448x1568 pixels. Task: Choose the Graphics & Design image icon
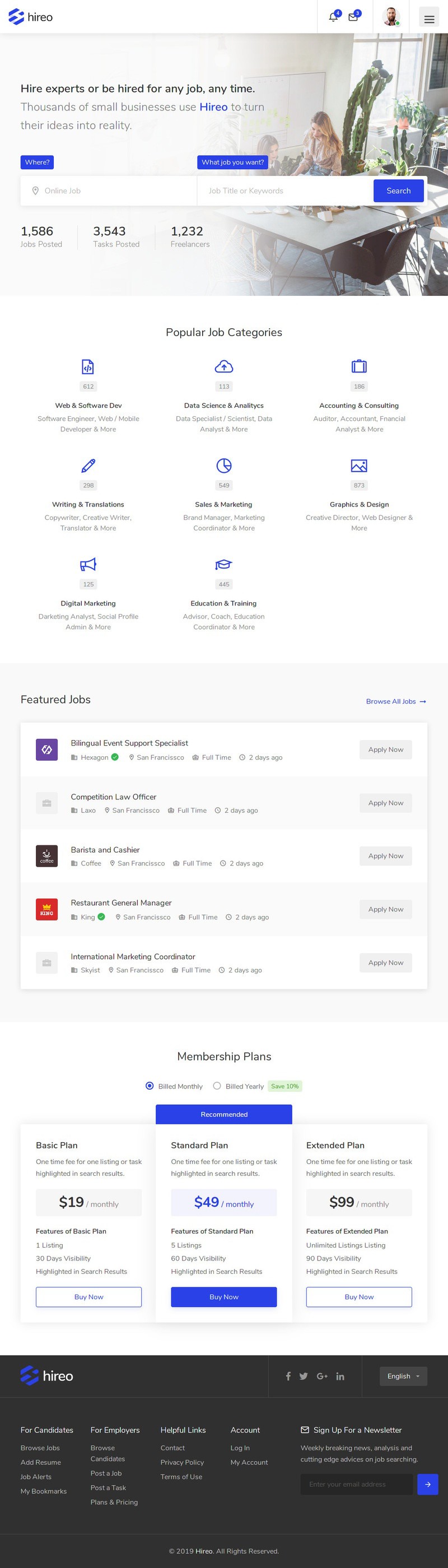tap(359, 466)
